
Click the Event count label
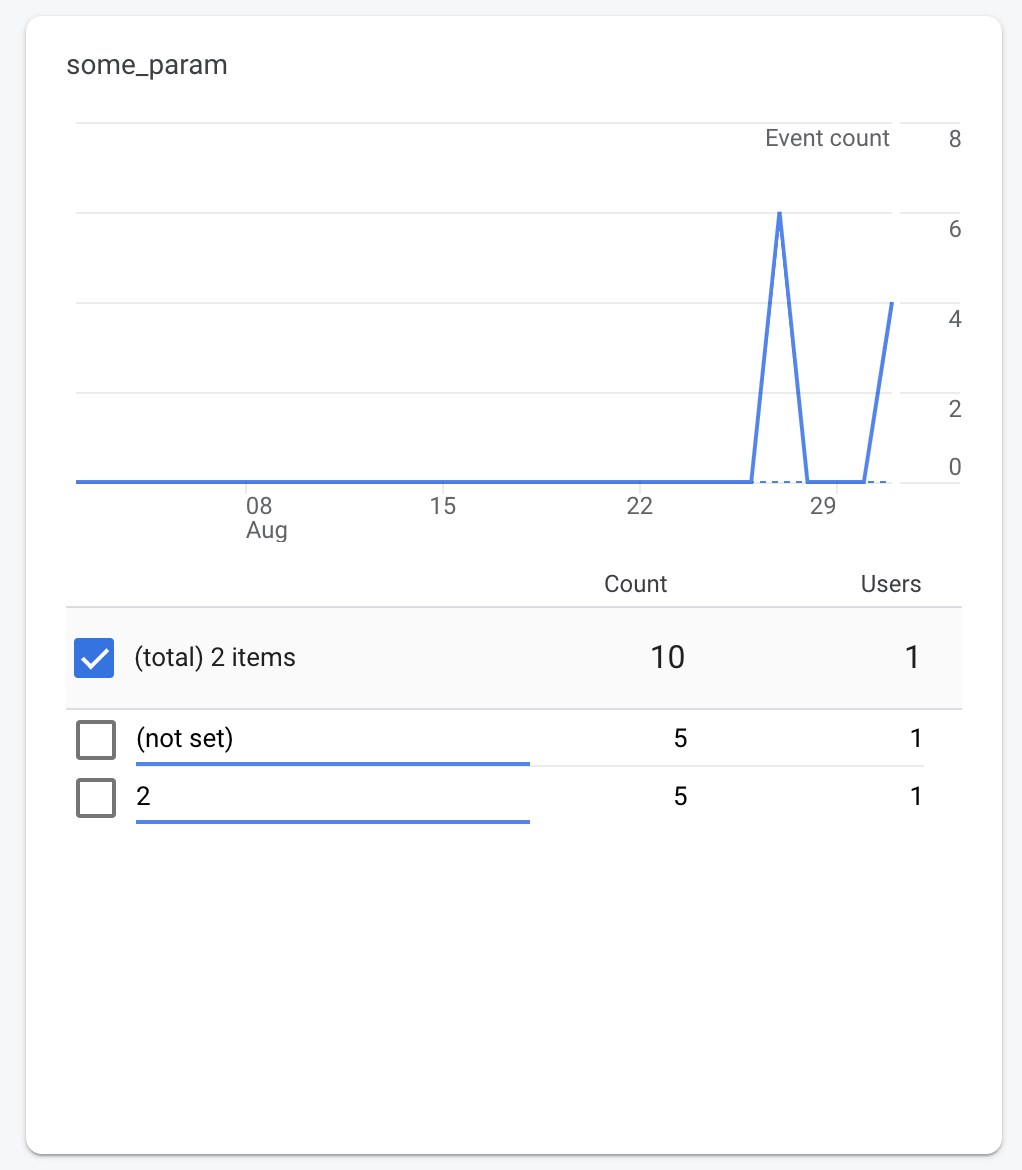point(827,138)
